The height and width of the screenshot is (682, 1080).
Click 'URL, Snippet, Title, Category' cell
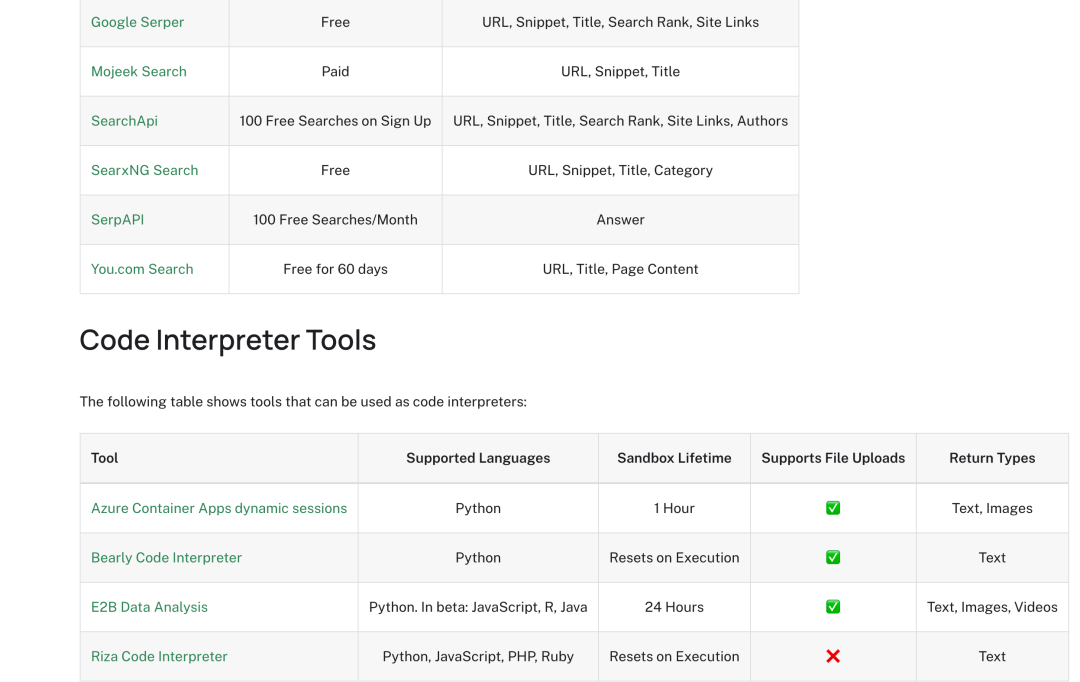pyautogui.click(x=621, y=170)
